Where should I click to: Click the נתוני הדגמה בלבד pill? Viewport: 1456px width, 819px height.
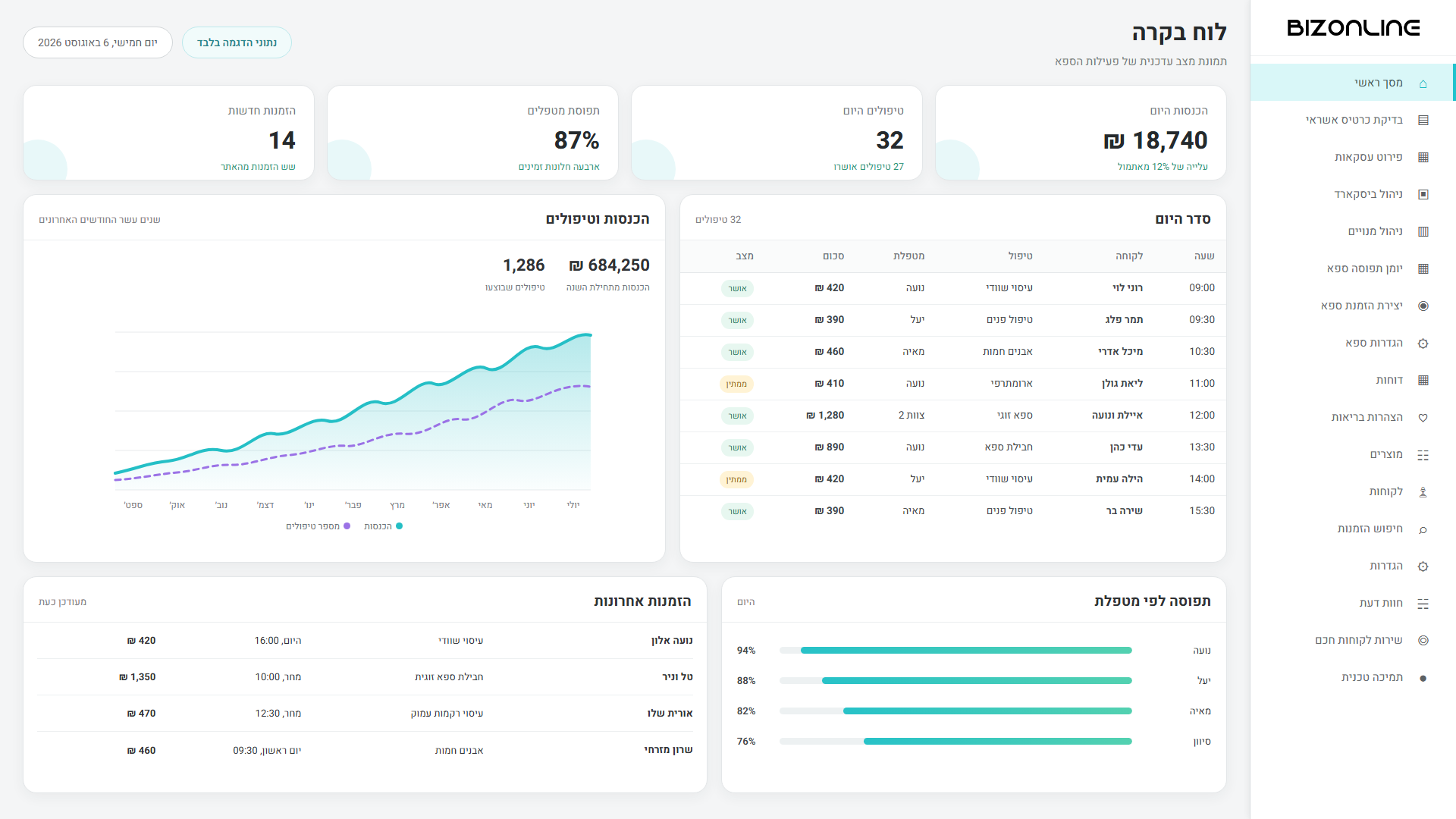pyautogui.click(x=237, y=42)
